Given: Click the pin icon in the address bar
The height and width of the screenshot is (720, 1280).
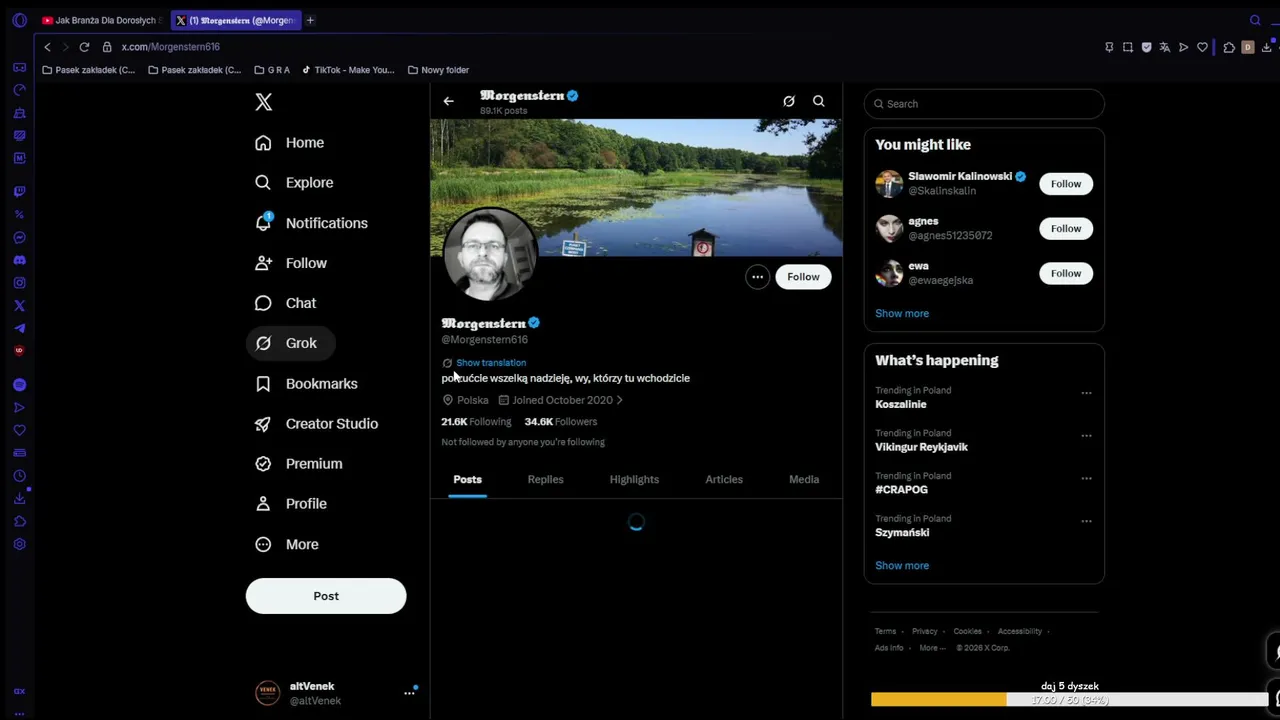Looking at the screenshot, I should click(x=1109, y=47).
